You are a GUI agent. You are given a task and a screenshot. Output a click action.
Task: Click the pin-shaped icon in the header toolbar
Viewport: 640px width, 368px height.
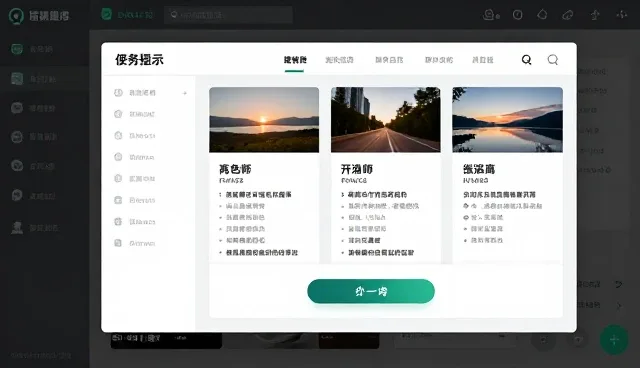(595, 15)
